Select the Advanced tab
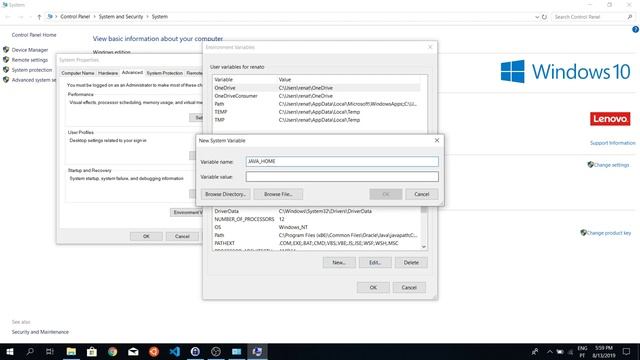Image resolution: width=640 pixels, height=360 pixels. tap(132, 72)
